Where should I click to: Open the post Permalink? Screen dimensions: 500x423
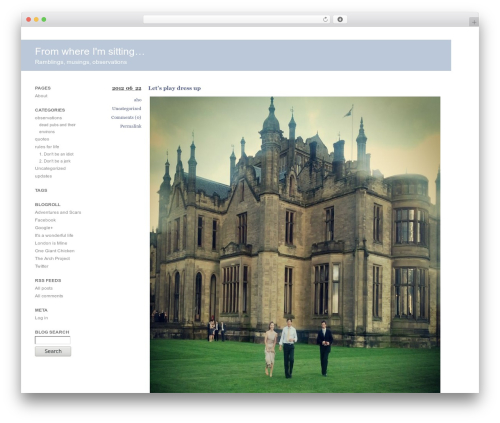(131, 126)
